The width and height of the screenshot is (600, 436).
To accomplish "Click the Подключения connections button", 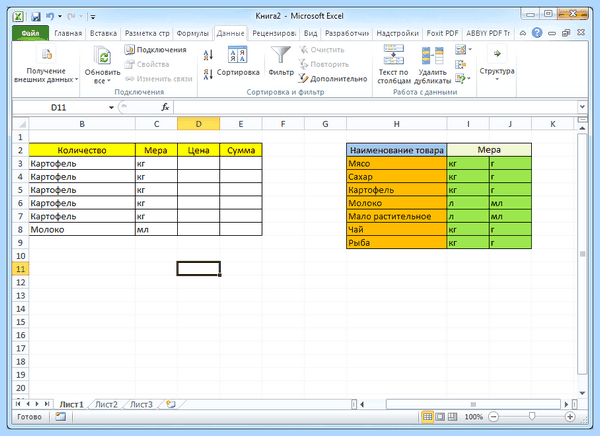I will pos(155,49).
